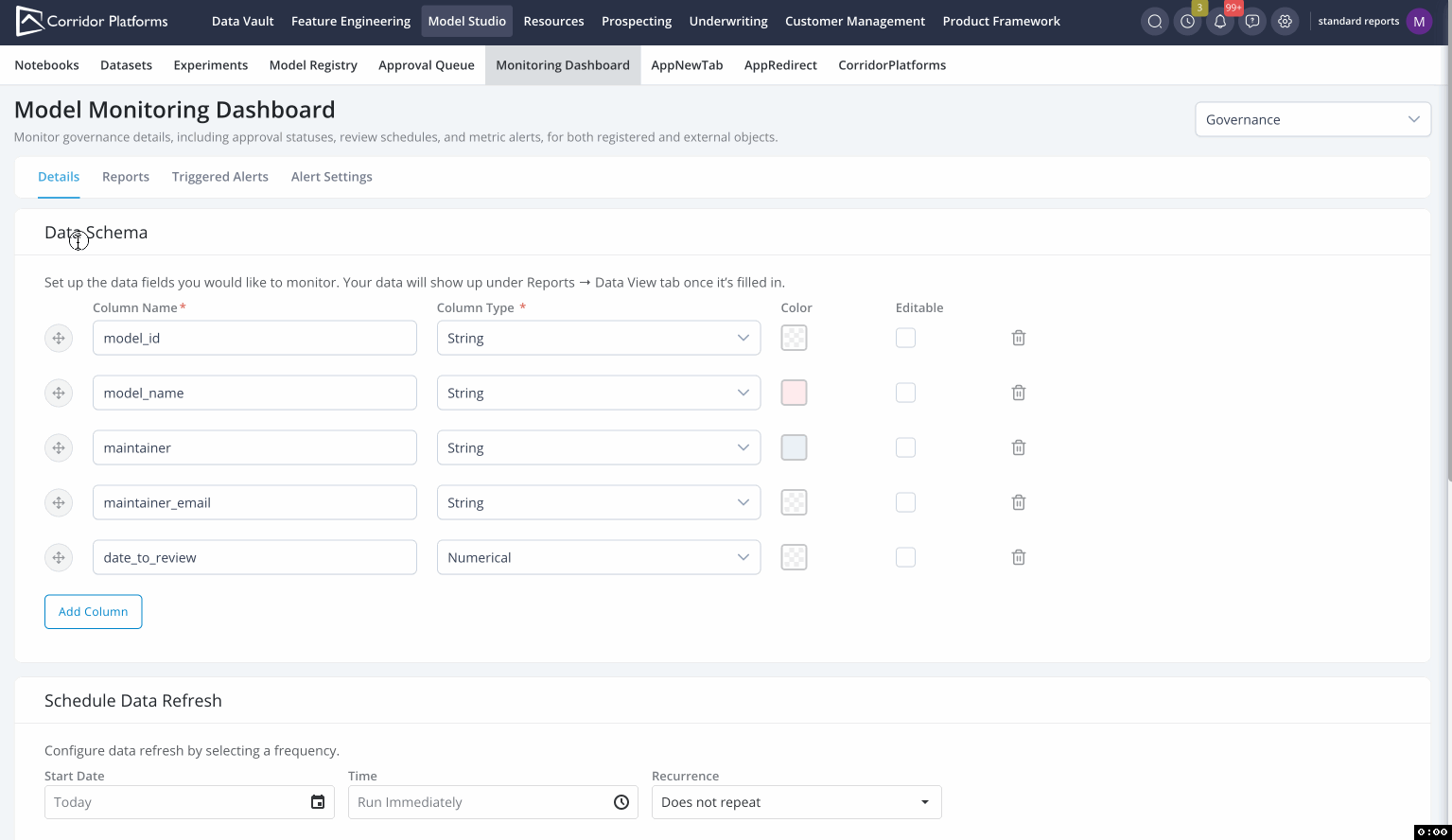Open the Data Vault menu
The width and height of the screenshot is (1452, 840).
coord(242,21)
